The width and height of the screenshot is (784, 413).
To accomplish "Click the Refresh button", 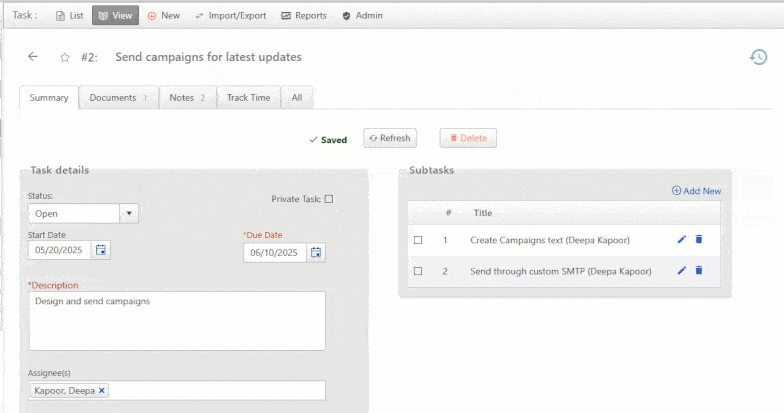I will pos(390,138).
